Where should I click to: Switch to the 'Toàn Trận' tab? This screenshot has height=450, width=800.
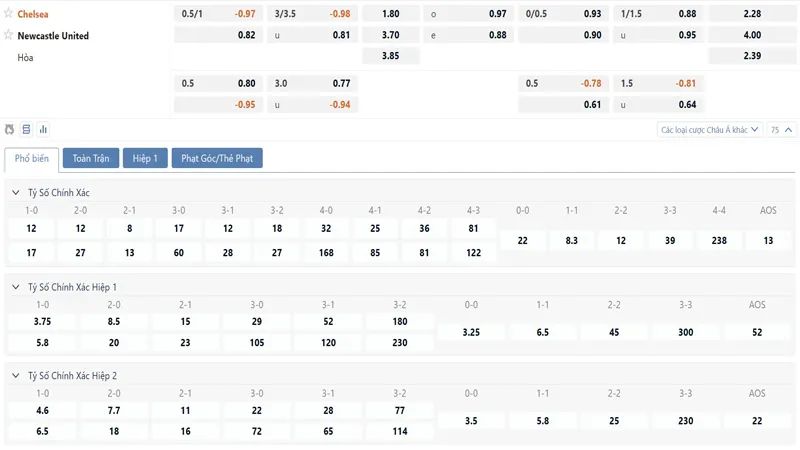pos(91,158)
